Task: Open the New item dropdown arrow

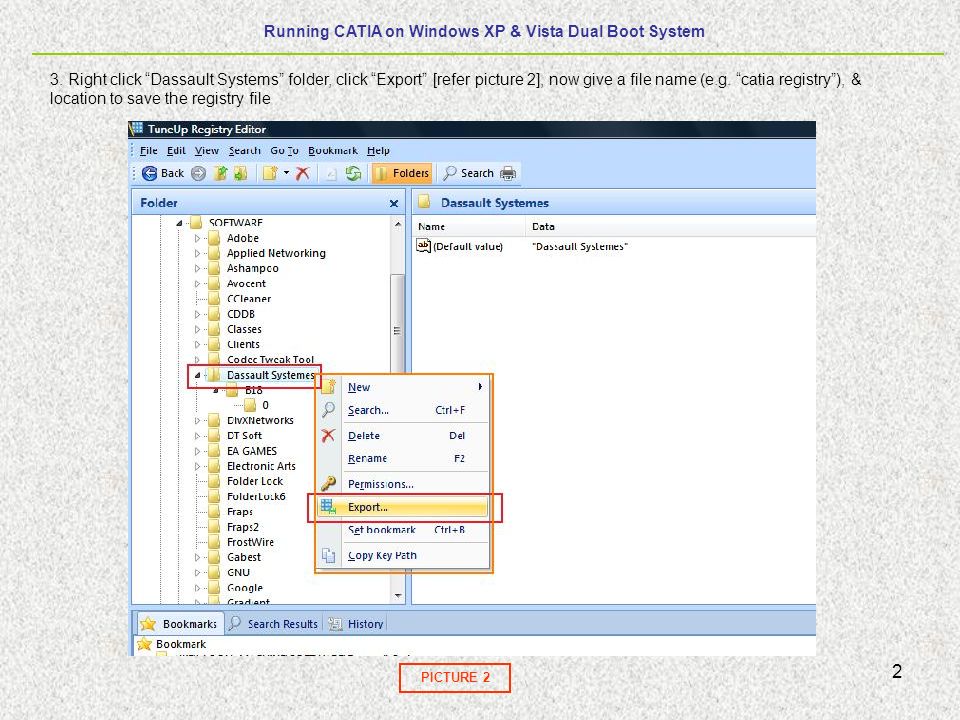Action: pos(286,173)
